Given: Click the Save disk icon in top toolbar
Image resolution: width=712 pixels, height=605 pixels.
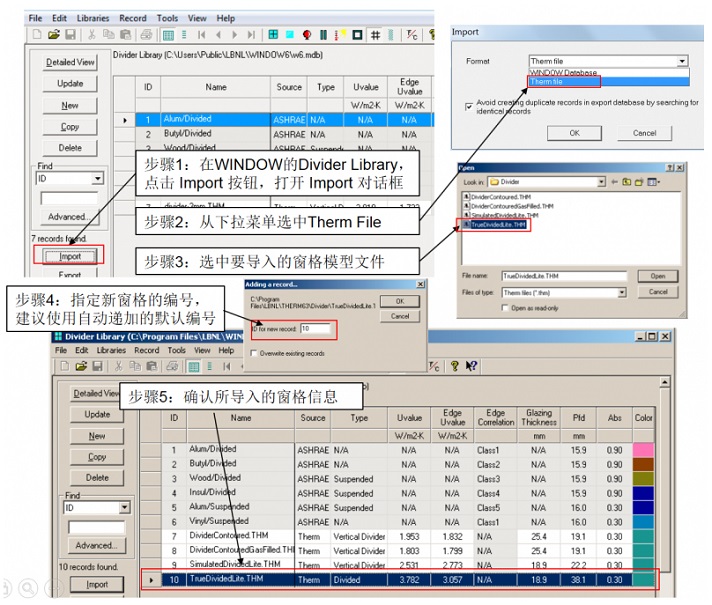Looking at the screenshot, I should pyautogui.click(x=69, y=35).
